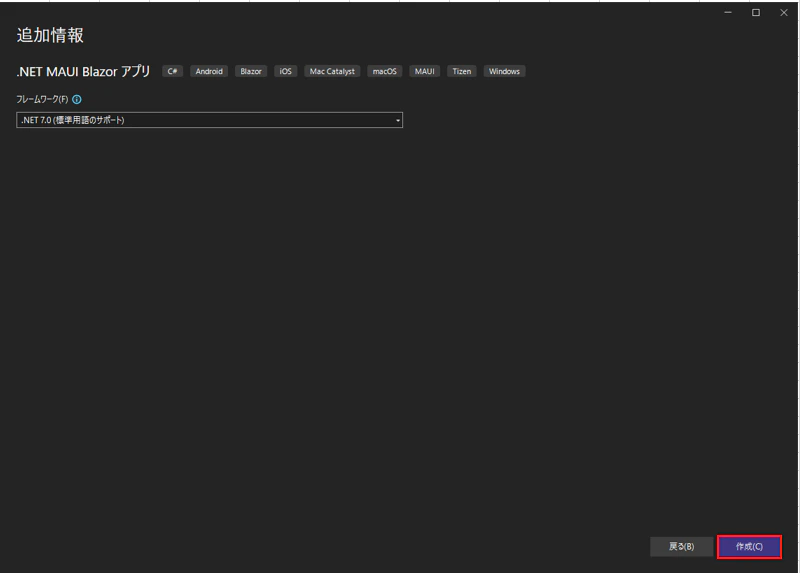
Task: Click the macOS tag
Action: pyautogui.click(x=385, y=71)
